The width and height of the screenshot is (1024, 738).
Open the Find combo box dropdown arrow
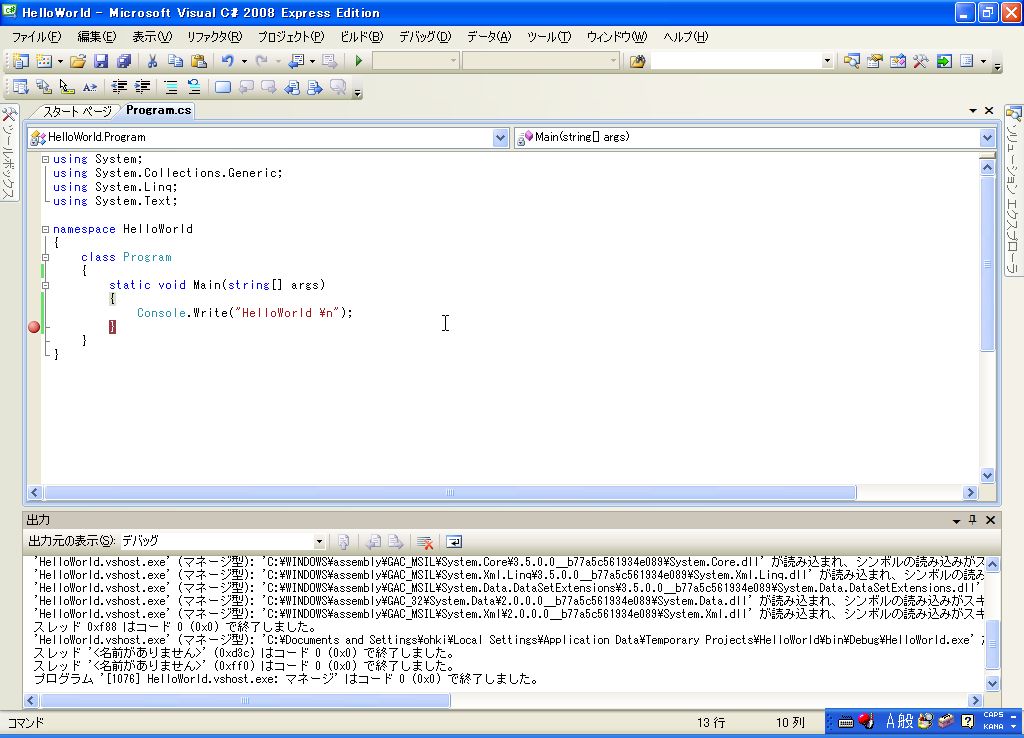click(827, 61)
